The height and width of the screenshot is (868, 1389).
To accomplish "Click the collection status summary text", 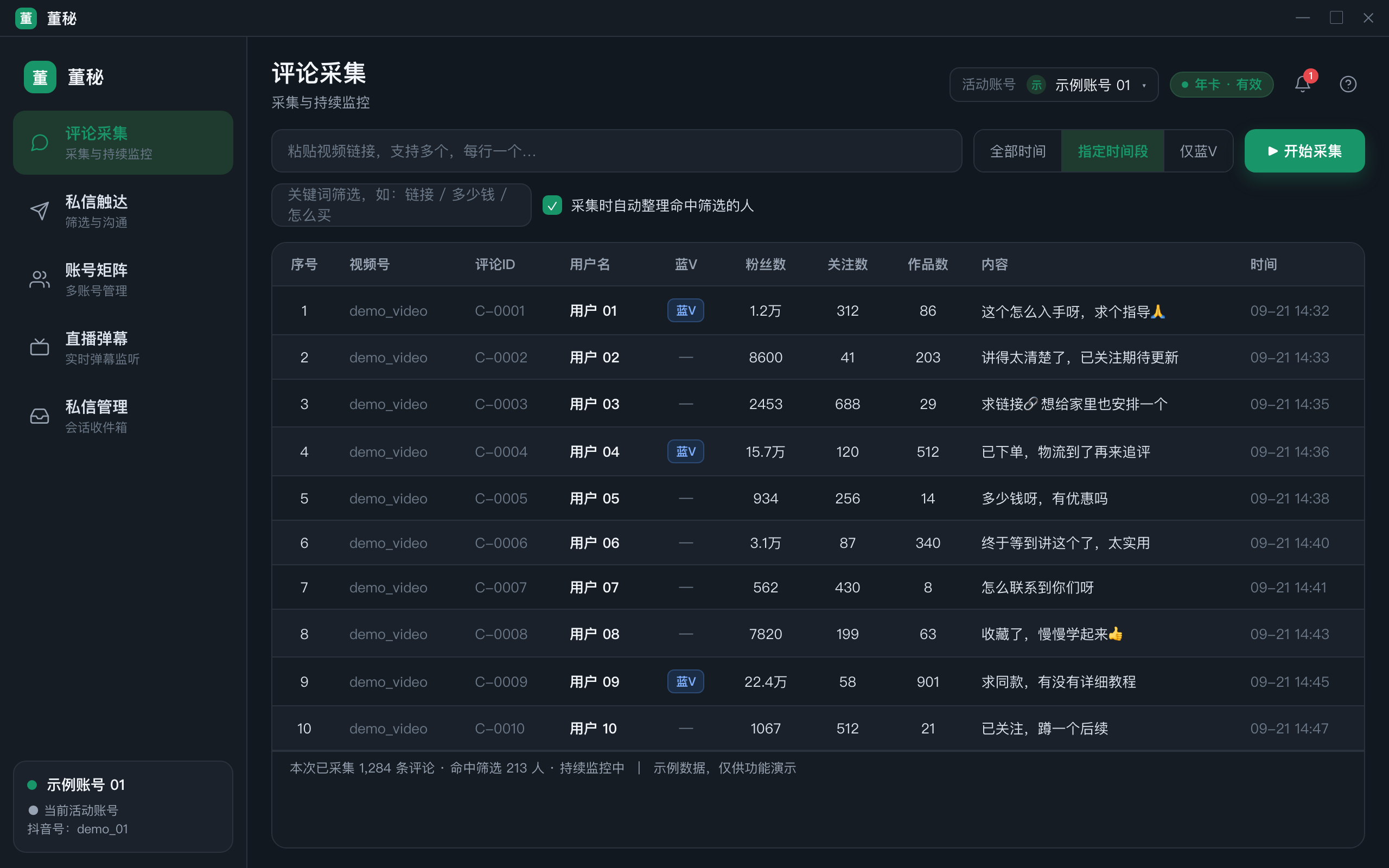I will coord(543,768).
